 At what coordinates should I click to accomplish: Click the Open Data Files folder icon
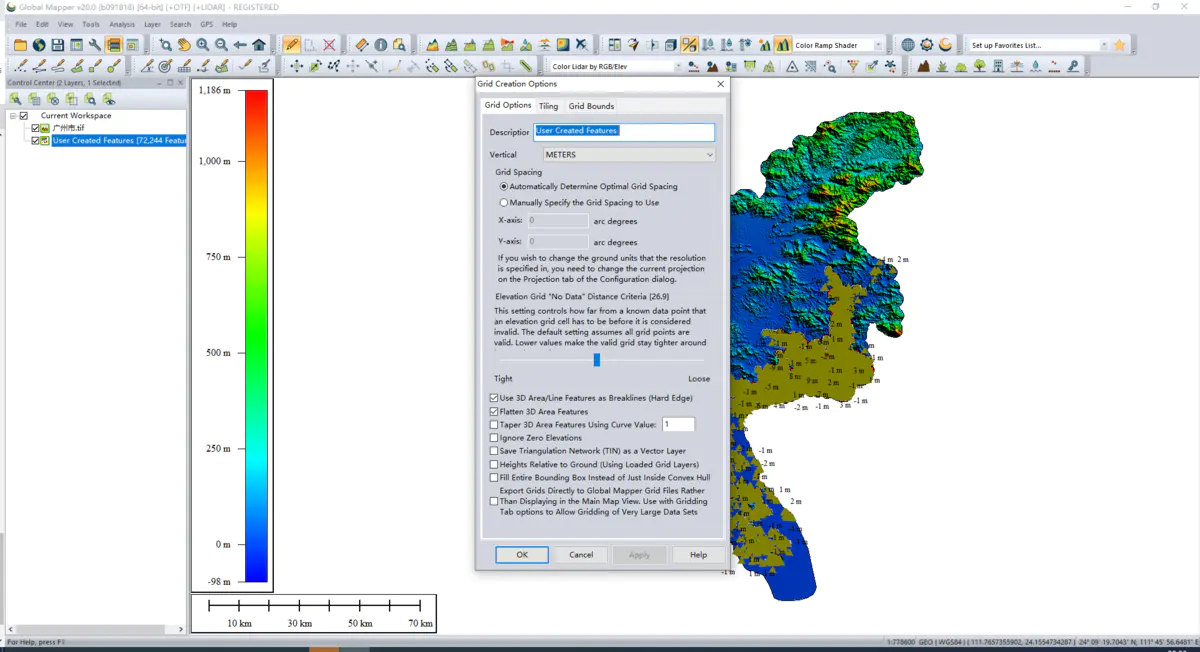coord(20,45)
